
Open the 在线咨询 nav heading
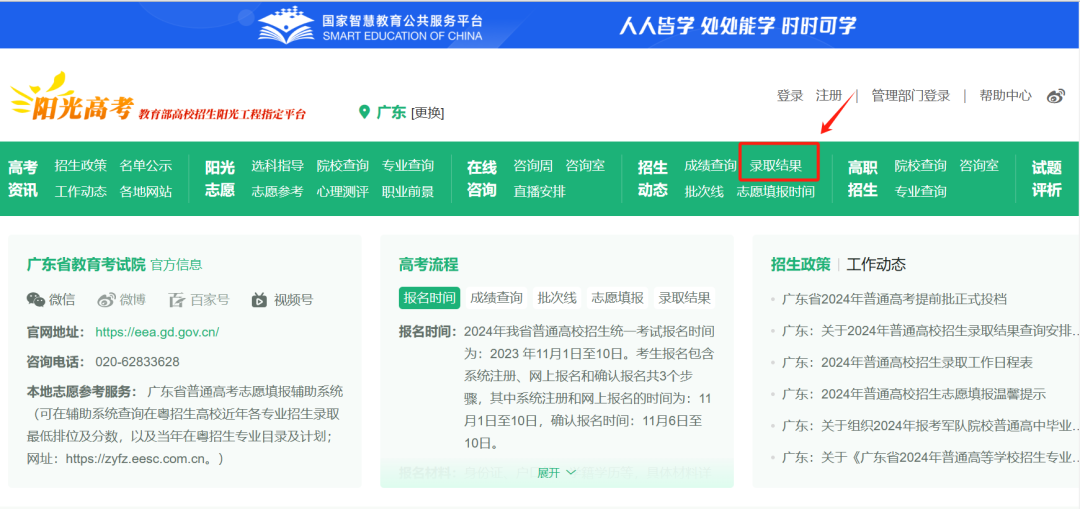point(481,178)
